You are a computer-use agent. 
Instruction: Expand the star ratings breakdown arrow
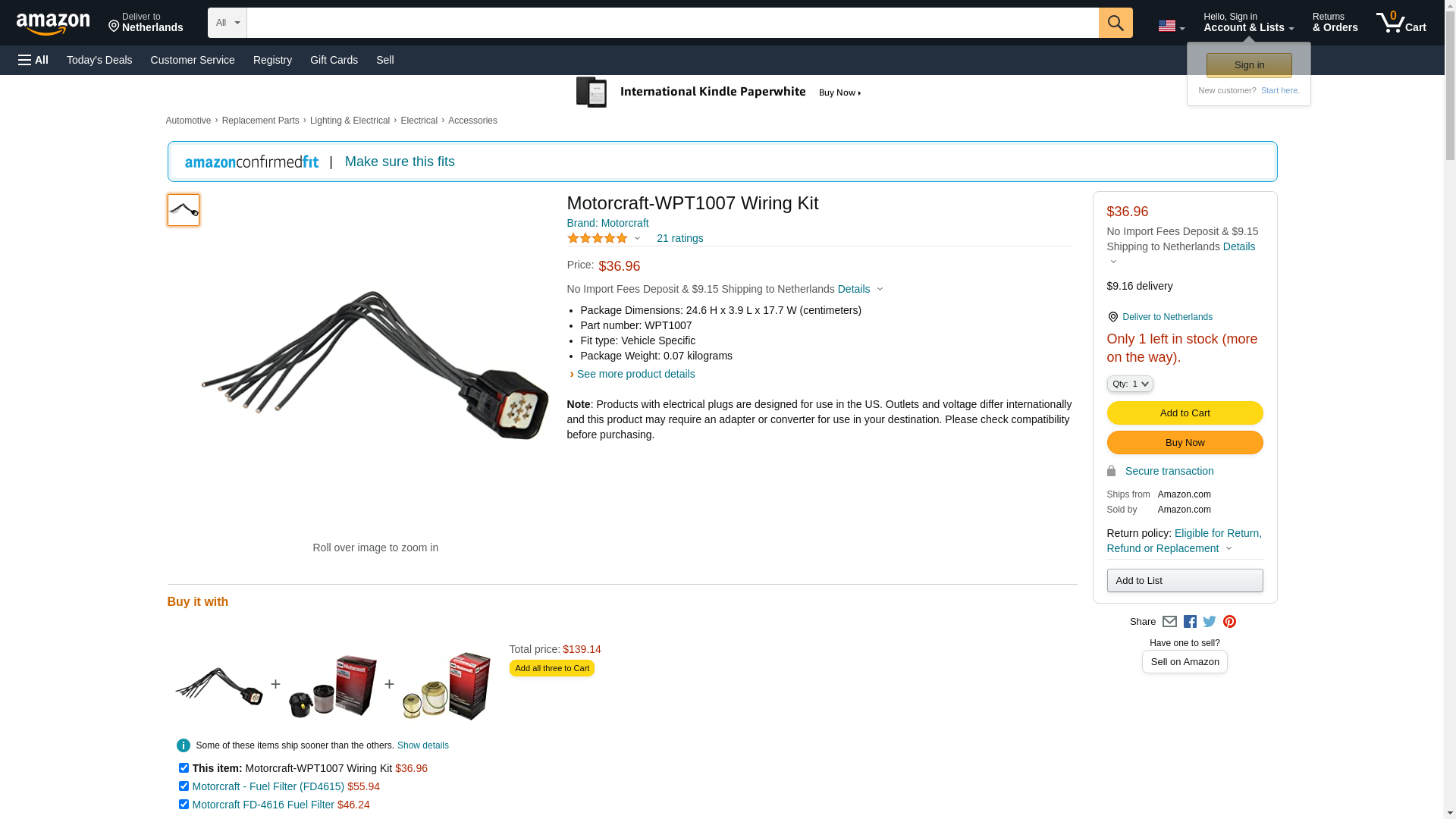pyautogui.click(x=637, y=239)
